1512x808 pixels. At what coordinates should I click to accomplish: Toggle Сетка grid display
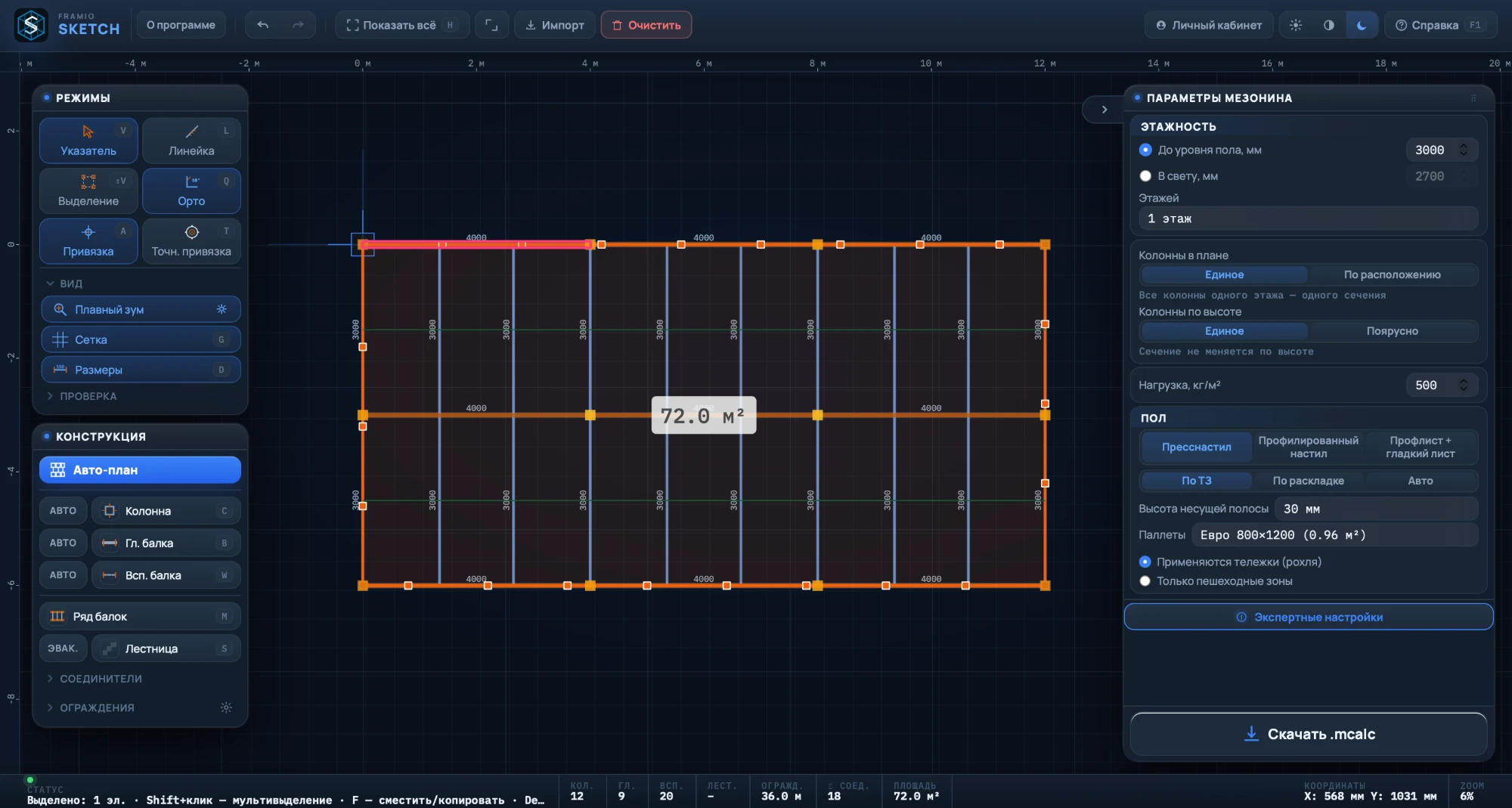click(x=141, y=339)
